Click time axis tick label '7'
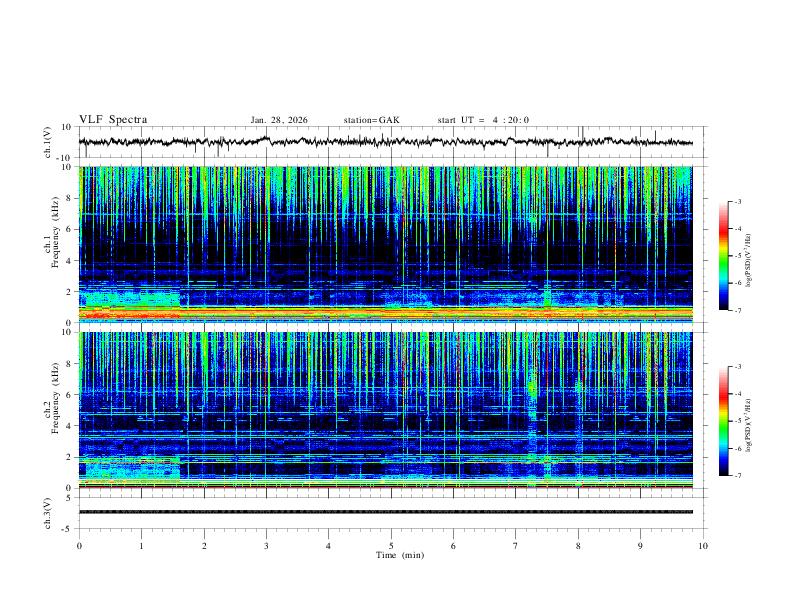The width and height of the screenshot is (792, 612). (x=516, y=546)
